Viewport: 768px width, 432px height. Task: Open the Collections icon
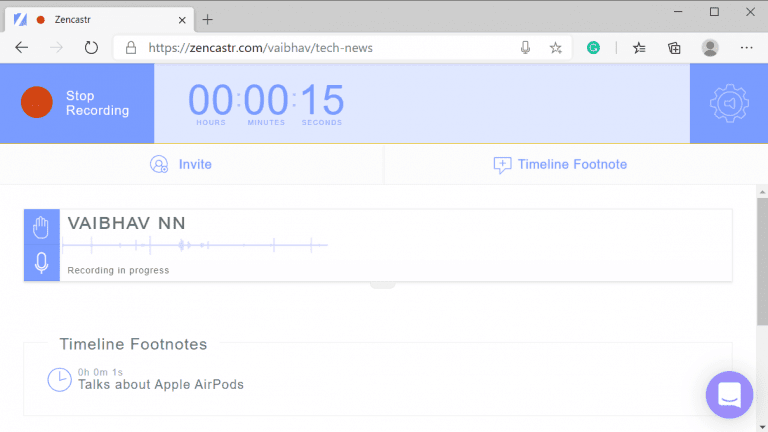[x=674, y=48]
